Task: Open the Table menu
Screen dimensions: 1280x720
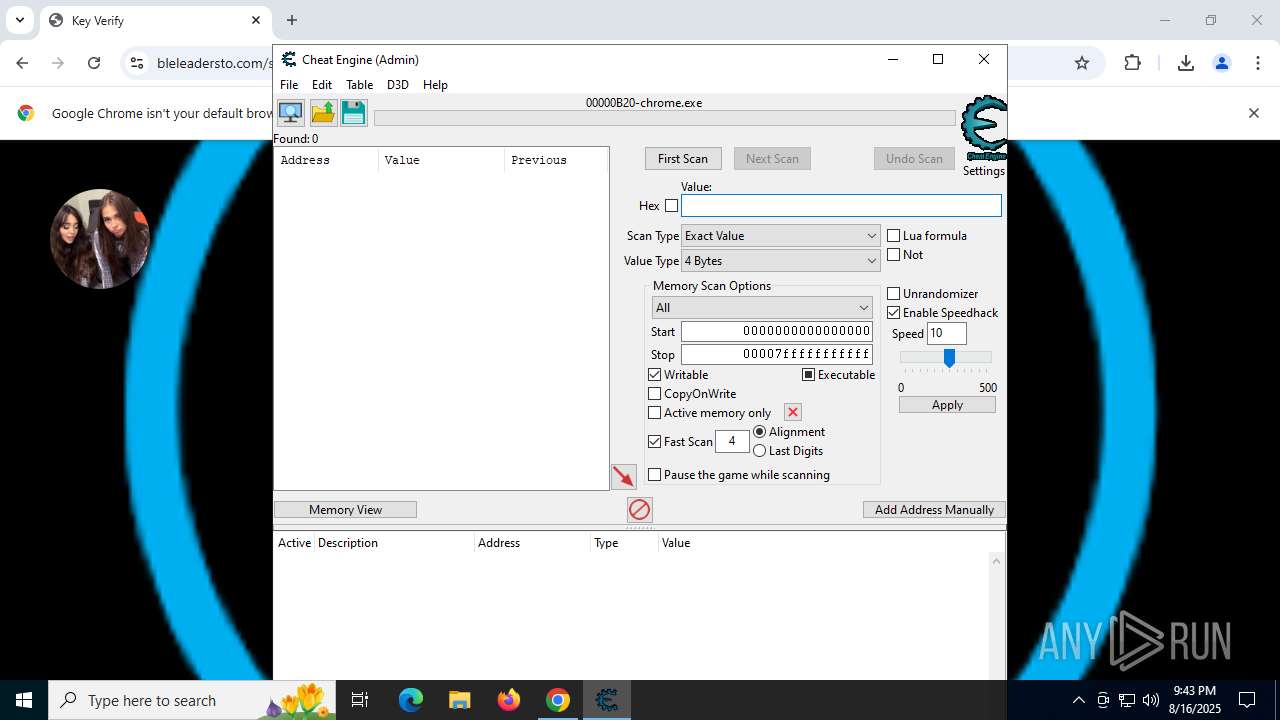Action: pyautogui.click(x=359, y=85)
